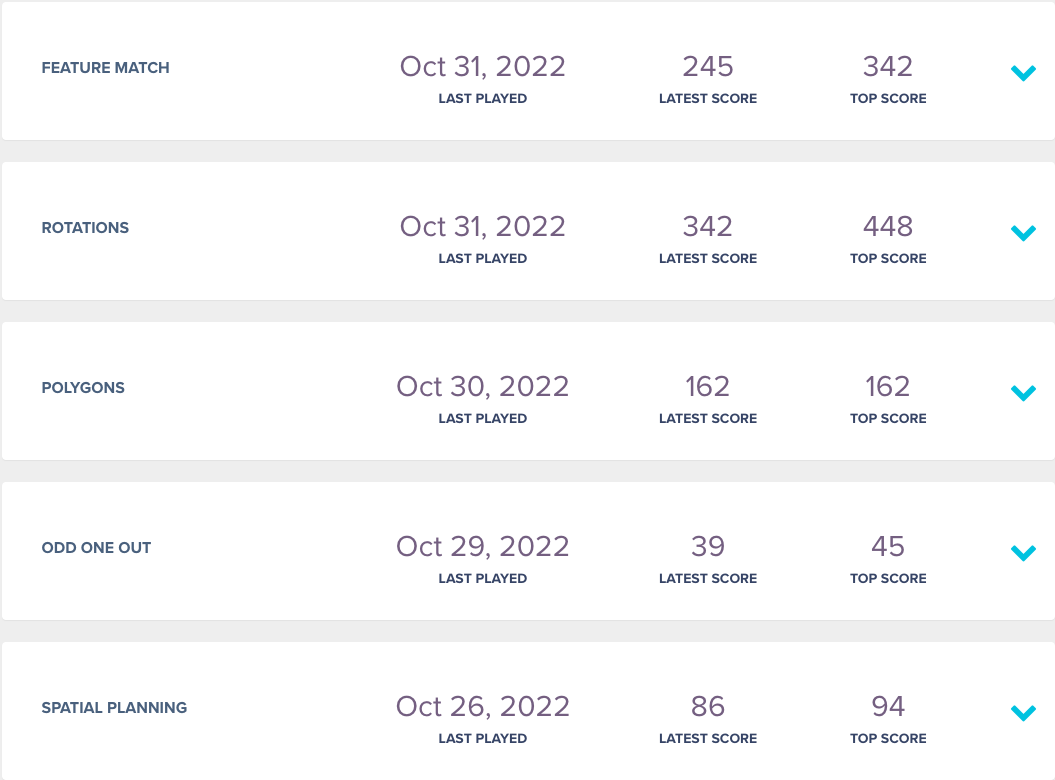
Task: Select Feature Match latest score 245
Action: pos(708,67)
